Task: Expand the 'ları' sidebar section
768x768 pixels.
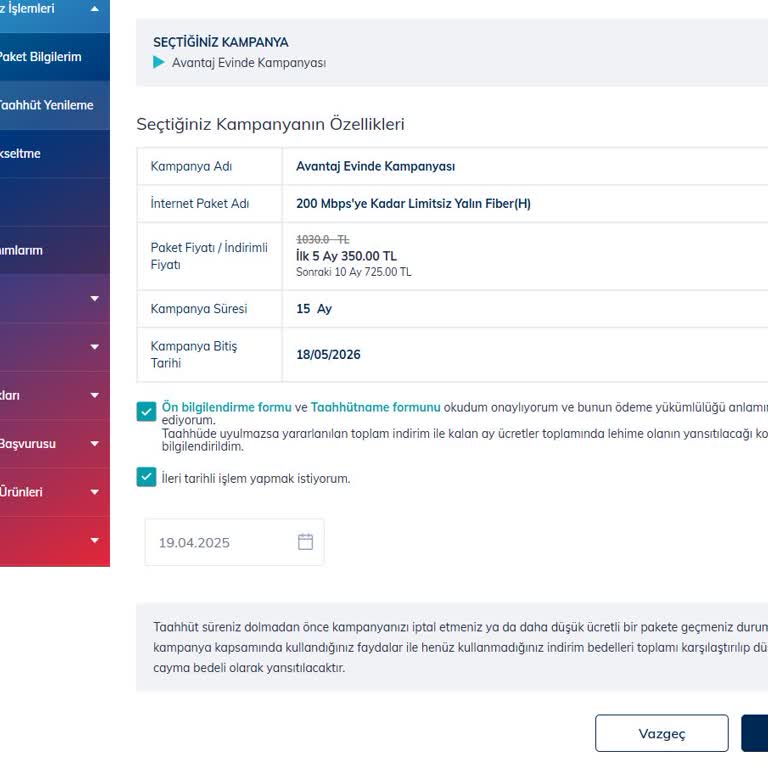Action: 95,395
